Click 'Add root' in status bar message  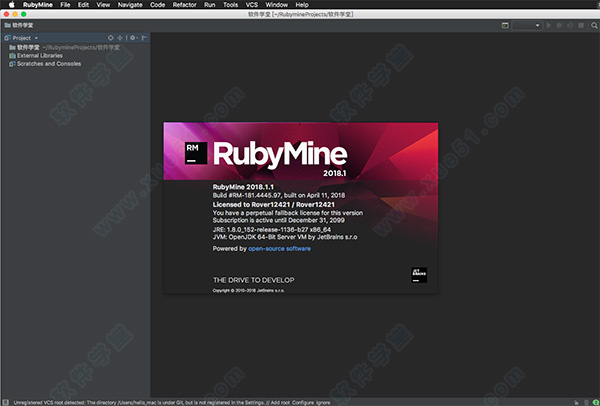point(280,403)
